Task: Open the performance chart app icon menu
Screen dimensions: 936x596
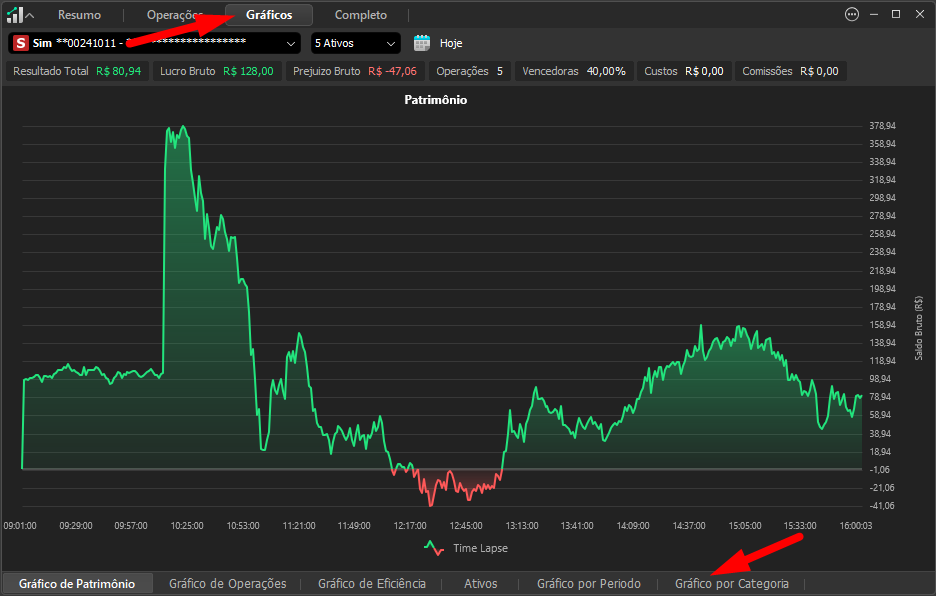Action: 20,14
